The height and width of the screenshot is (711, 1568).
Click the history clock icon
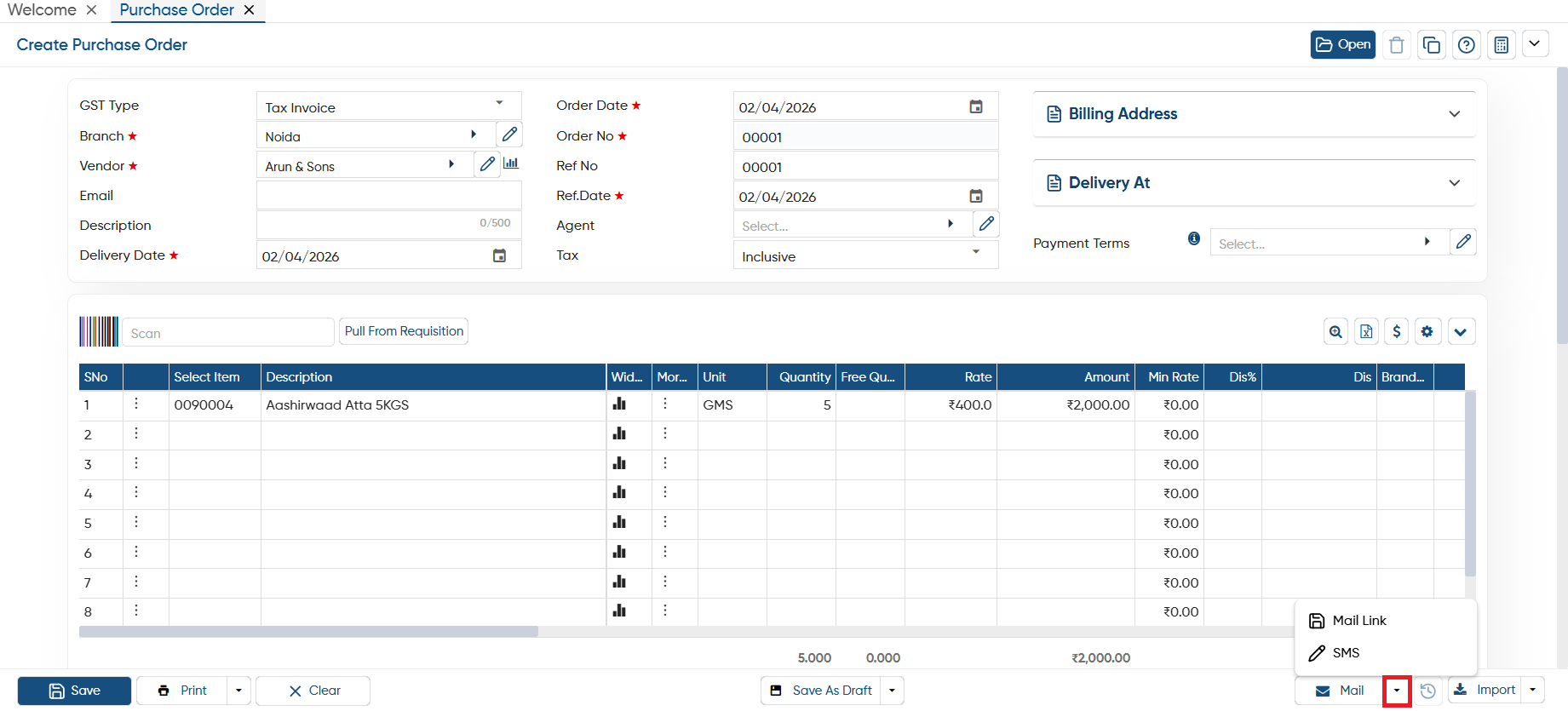coord(1428,691)
